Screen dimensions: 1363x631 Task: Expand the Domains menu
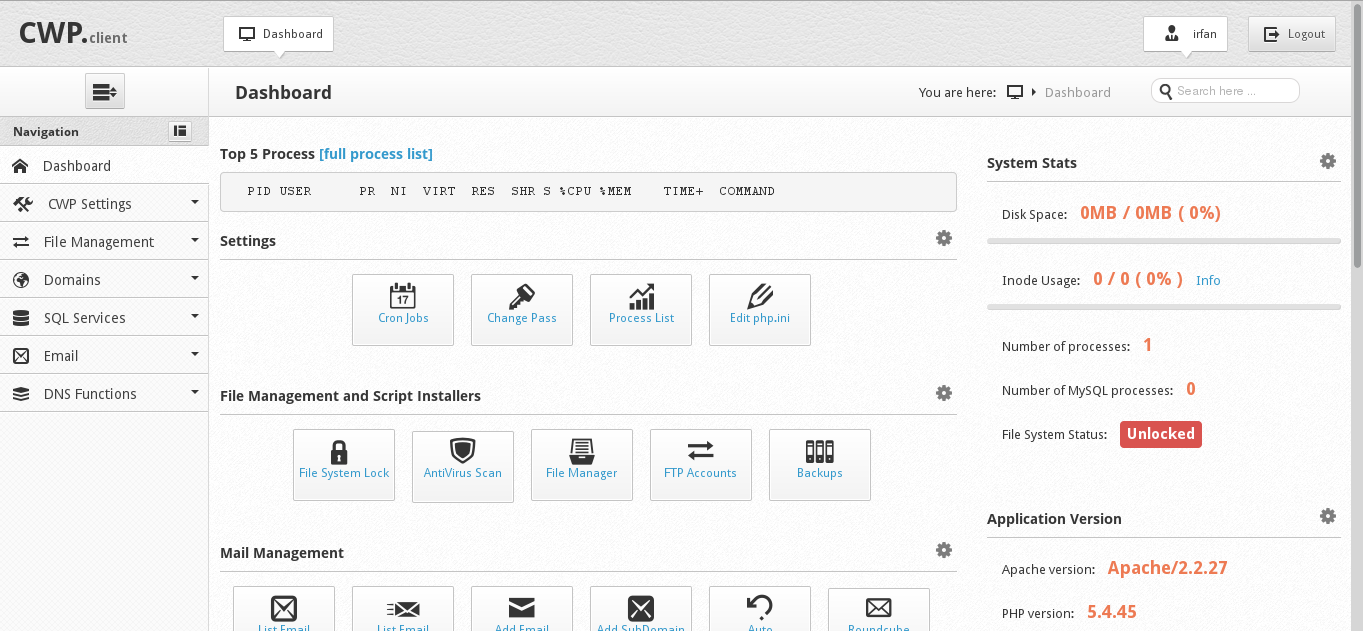coord(104,279)
